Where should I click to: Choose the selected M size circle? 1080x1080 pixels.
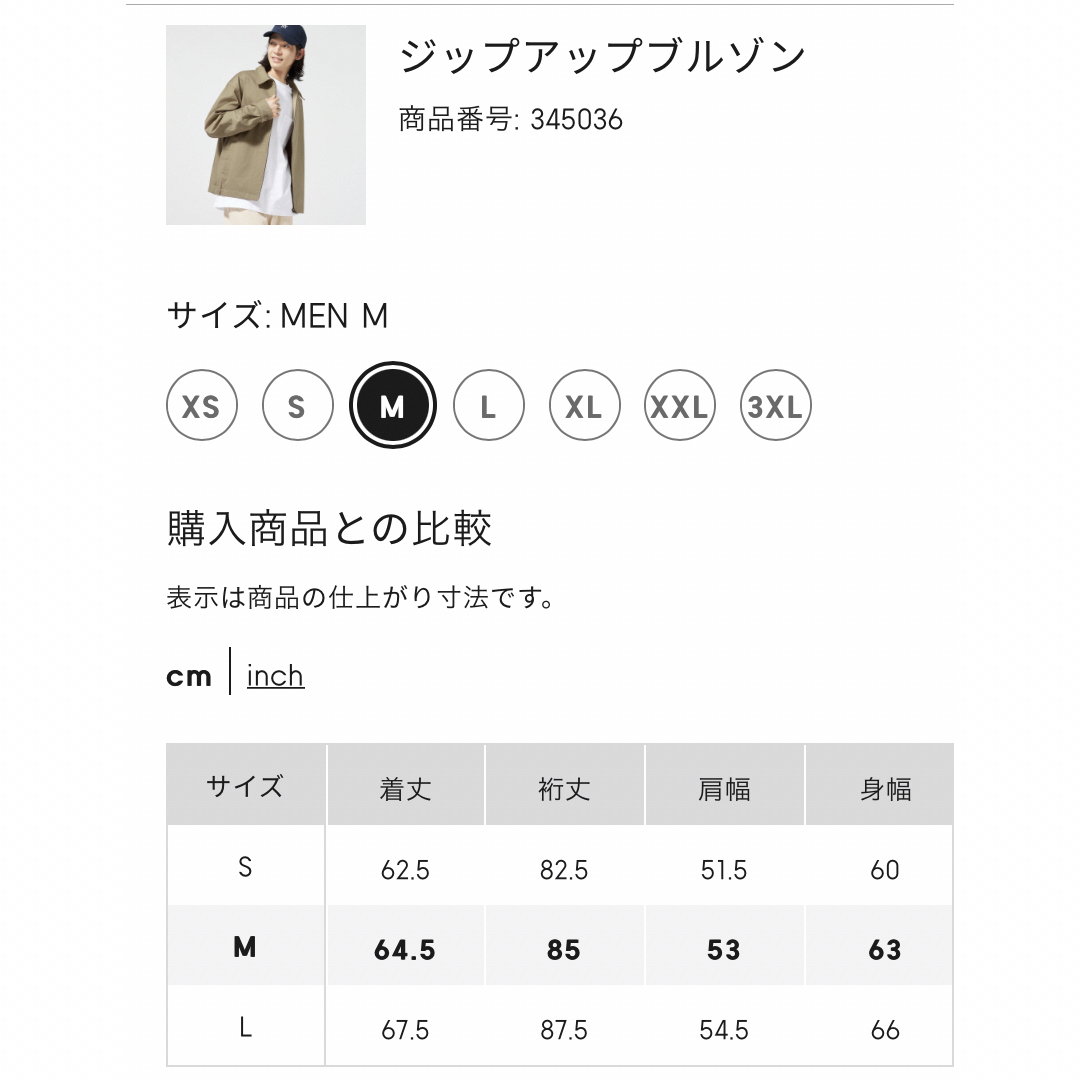coord(393,405)
